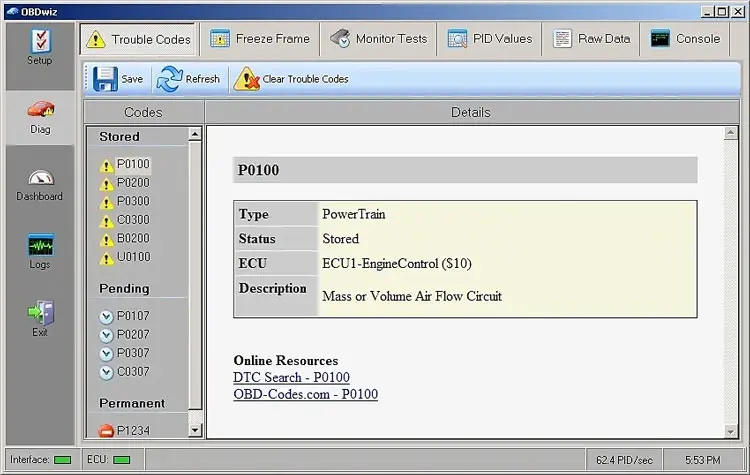
Task: Select stored code P0300
Action: (x=133, y=201)
